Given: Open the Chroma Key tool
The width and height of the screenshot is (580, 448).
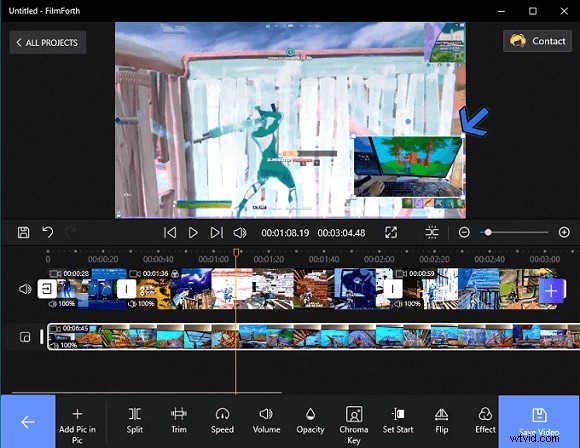Looking at the screenshot, I should tap(354, 424).
